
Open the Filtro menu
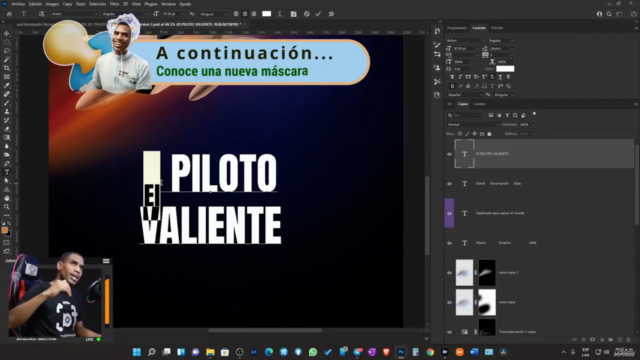pos(114,4)
